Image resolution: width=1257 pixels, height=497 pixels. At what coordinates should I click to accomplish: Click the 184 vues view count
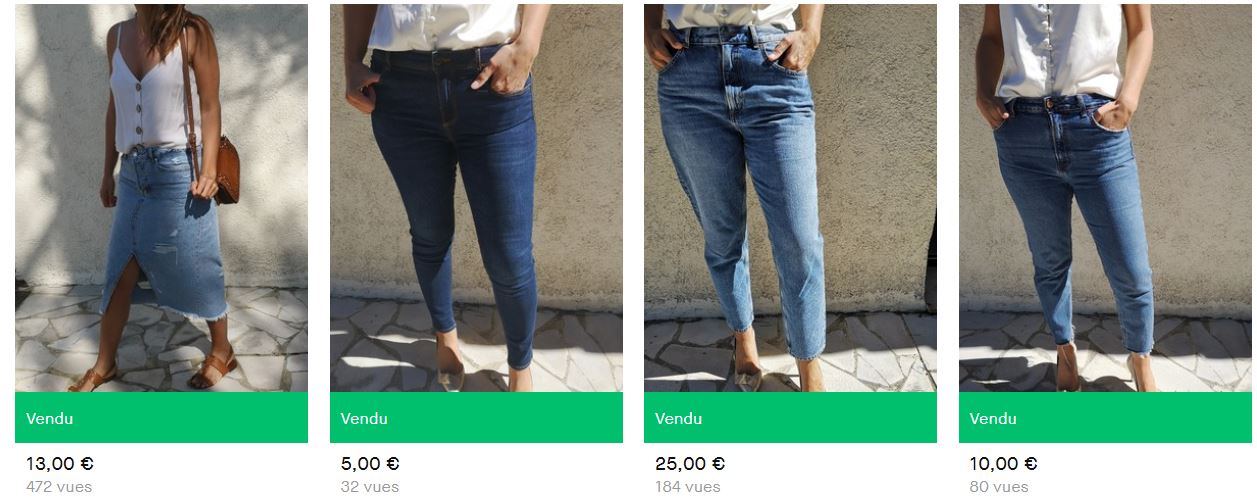[x=687, y=487]
